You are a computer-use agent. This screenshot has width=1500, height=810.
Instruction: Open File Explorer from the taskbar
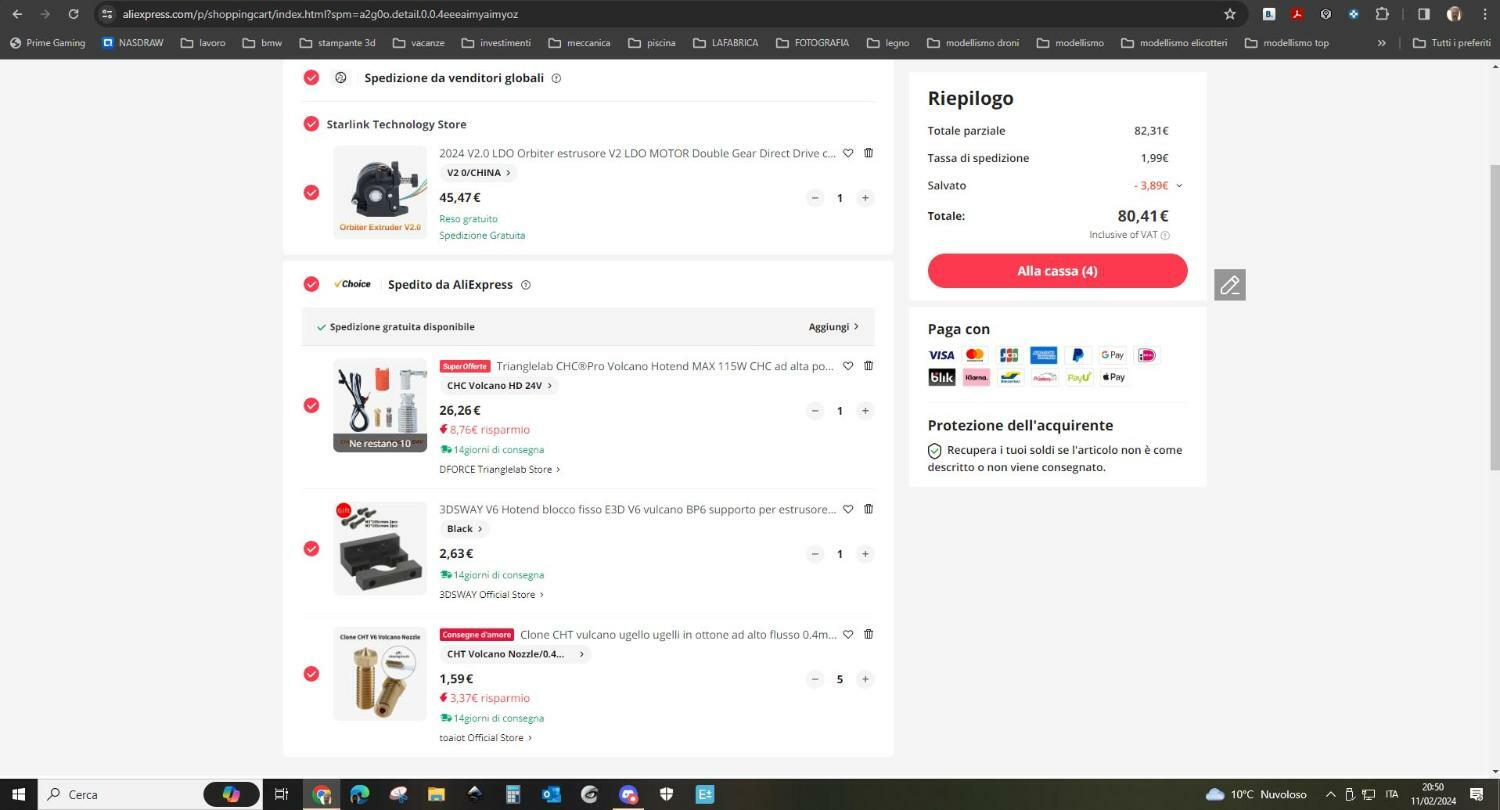pos(436,794)
